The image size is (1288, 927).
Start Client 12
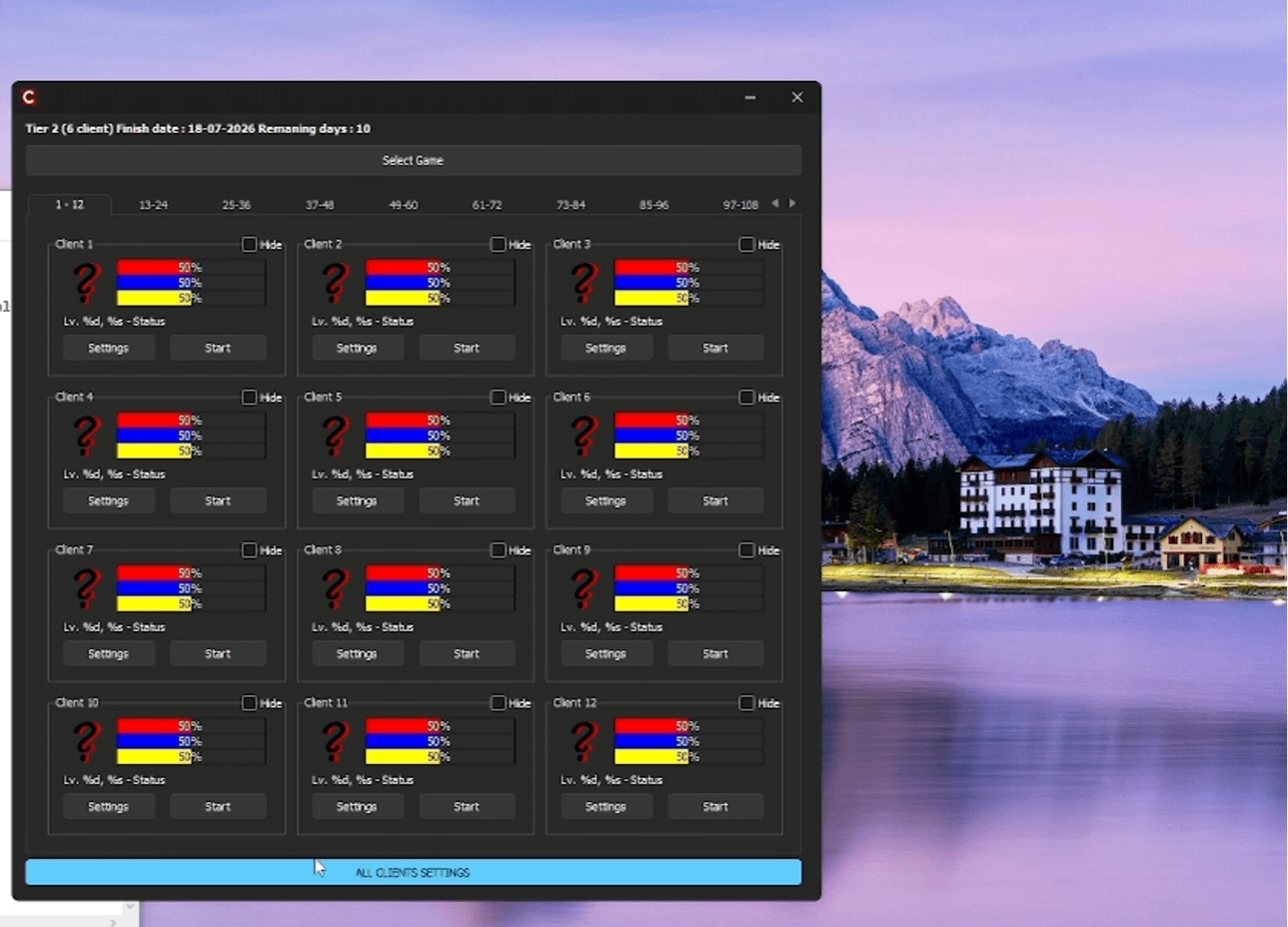(715, 806)
